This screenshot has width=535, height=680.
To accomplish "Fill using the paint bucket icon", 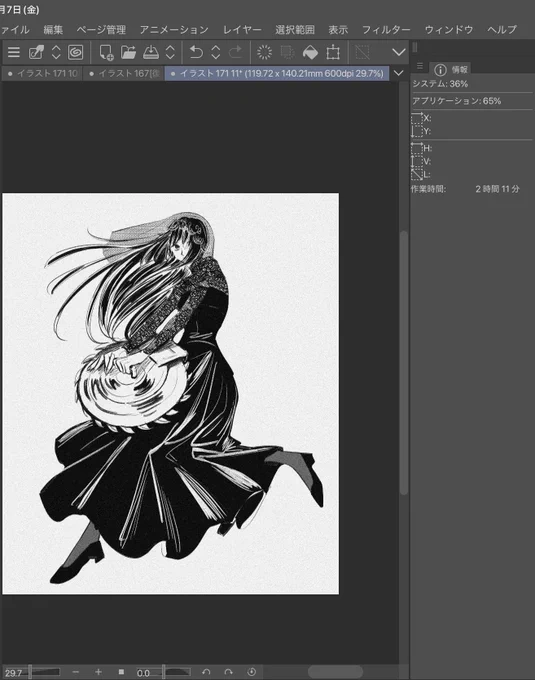I will 310,52.
